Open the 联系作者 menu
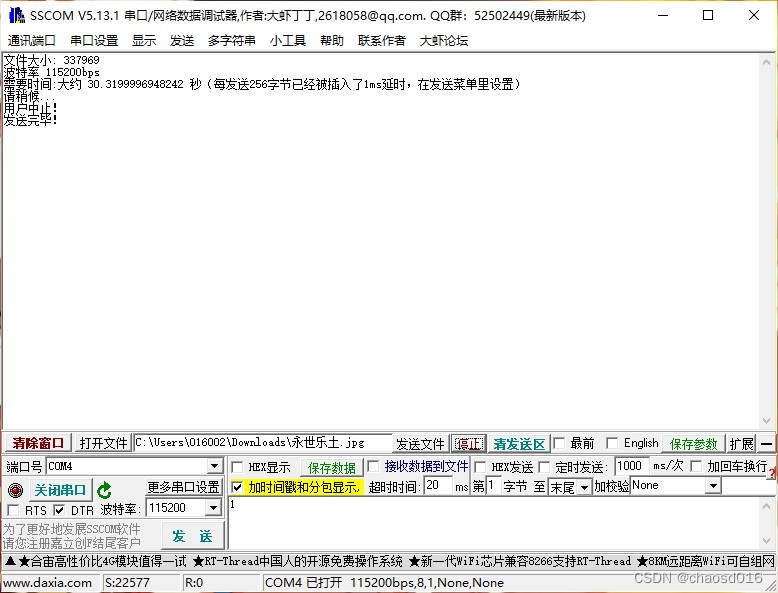Screen dimensions: 778x593 382,41
